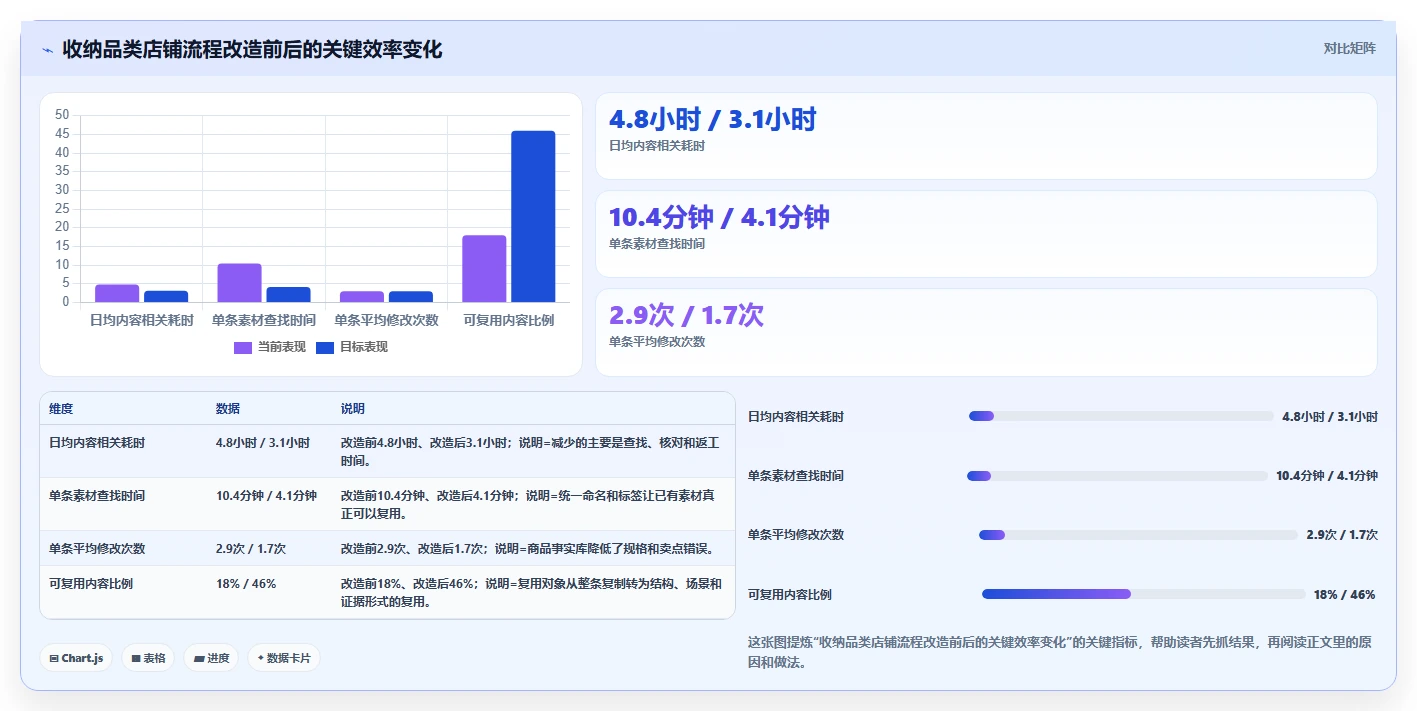The image size is (1417, 711).
Task: Click the Chart.js tag pill
Action: [77, 658]
